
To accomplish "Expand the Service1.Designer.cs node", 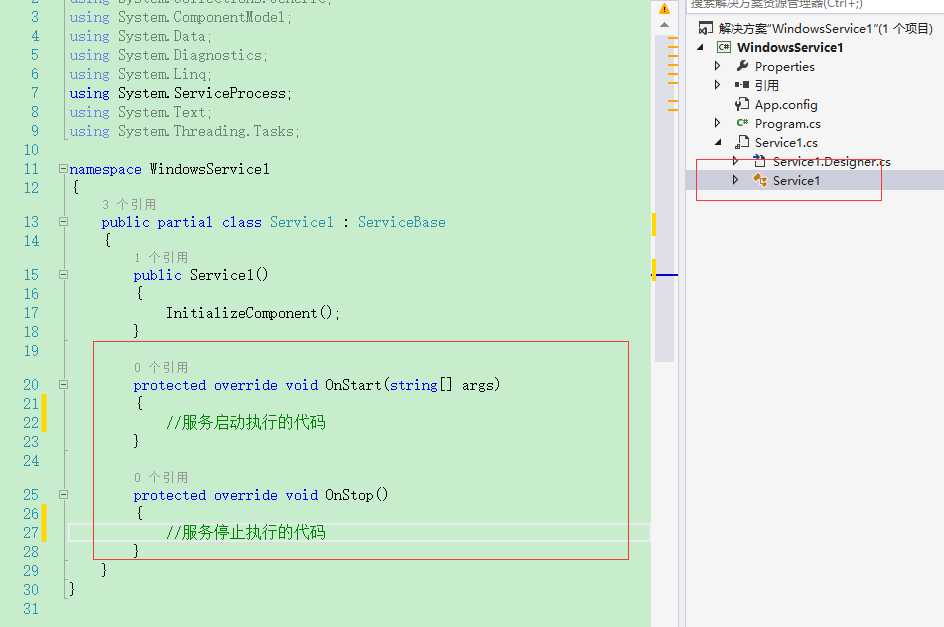I will pyautogui.click(x=735, y=161).
